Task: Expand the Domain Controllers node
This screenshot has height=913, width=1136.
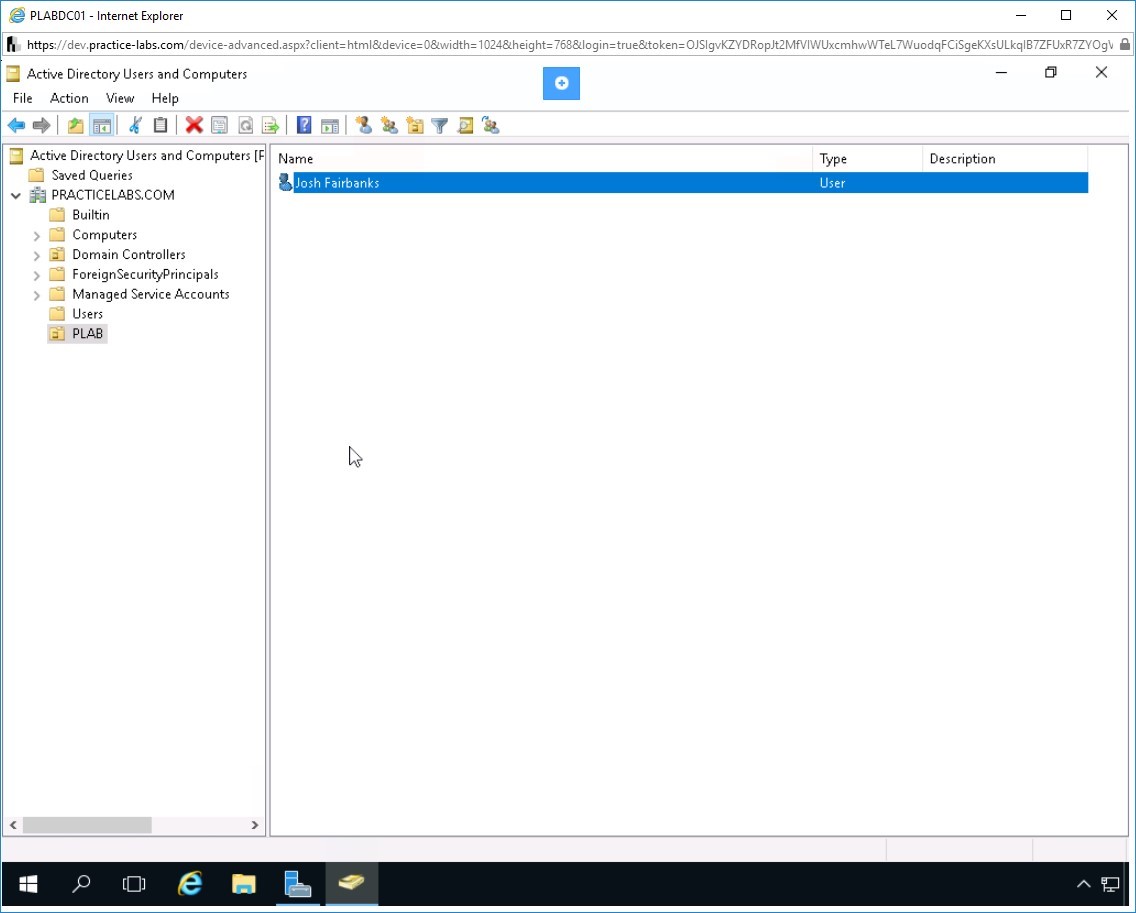Action: pyautogui.click(x=37, y=255)
